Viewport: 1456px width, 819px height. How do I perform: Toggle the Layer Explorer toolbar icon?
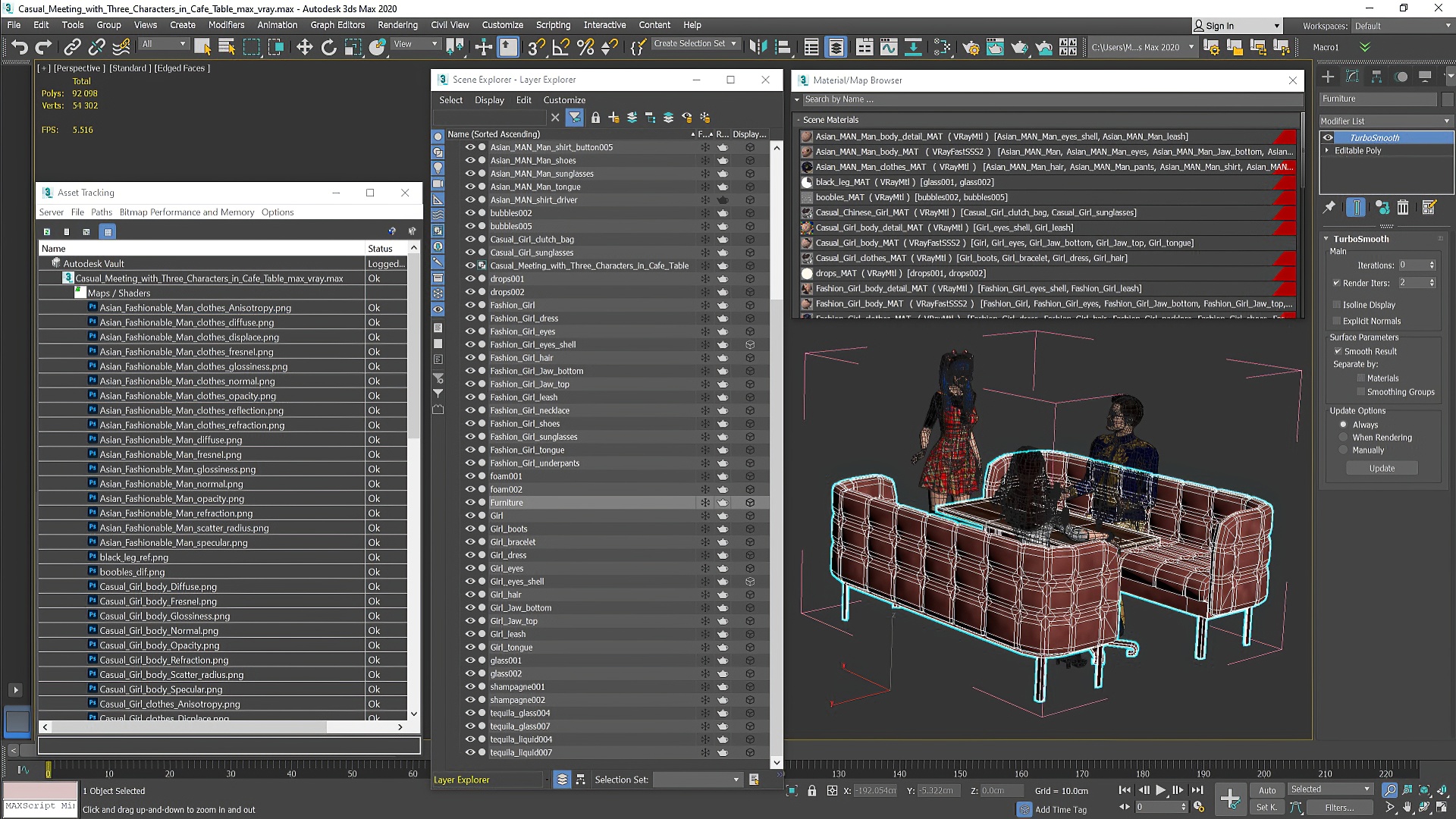coord(836,47)
